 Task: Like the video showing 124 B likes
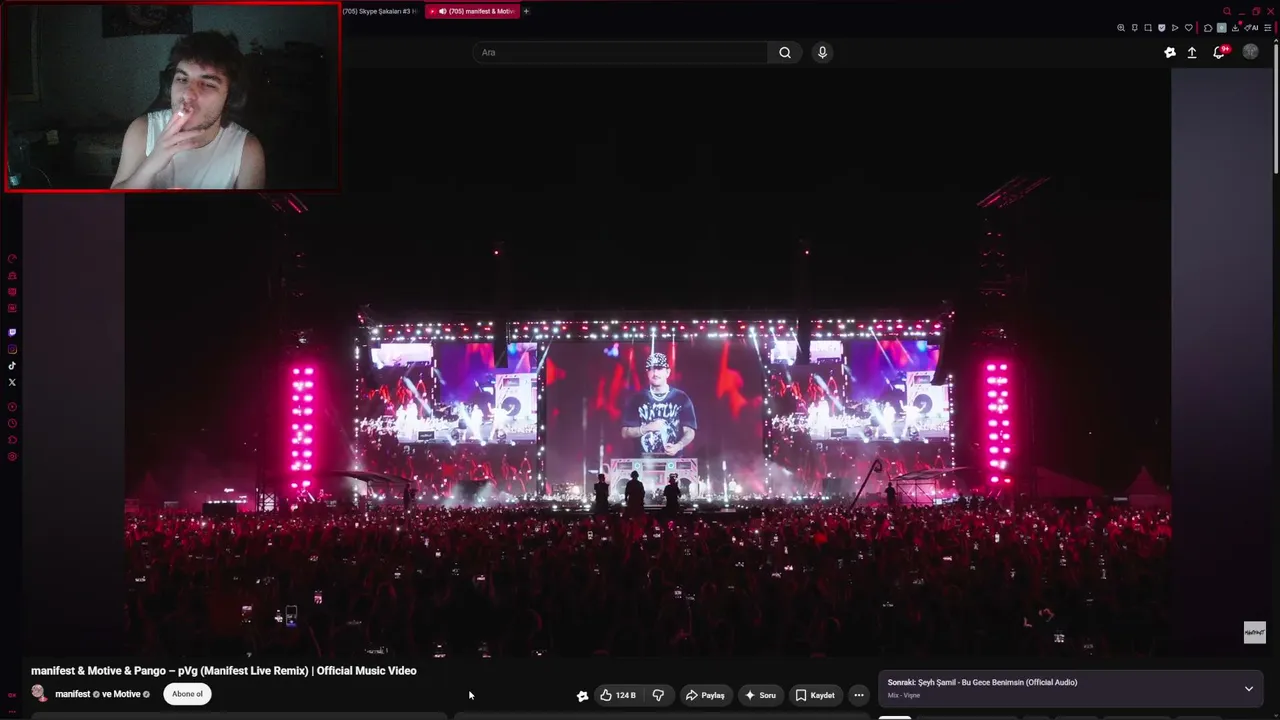[x=617, y=695]
